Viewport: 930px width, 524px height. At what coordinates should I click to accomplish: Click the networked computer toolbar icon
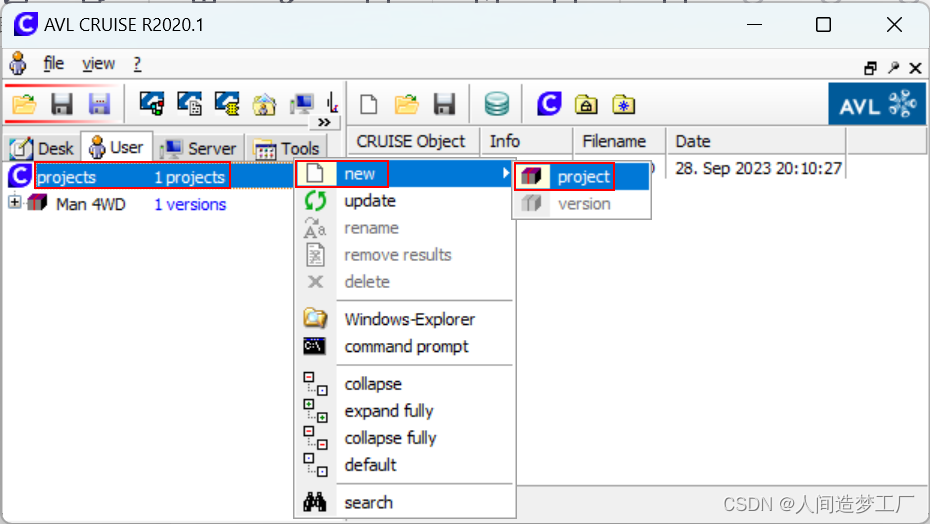(x=302, y=104)
